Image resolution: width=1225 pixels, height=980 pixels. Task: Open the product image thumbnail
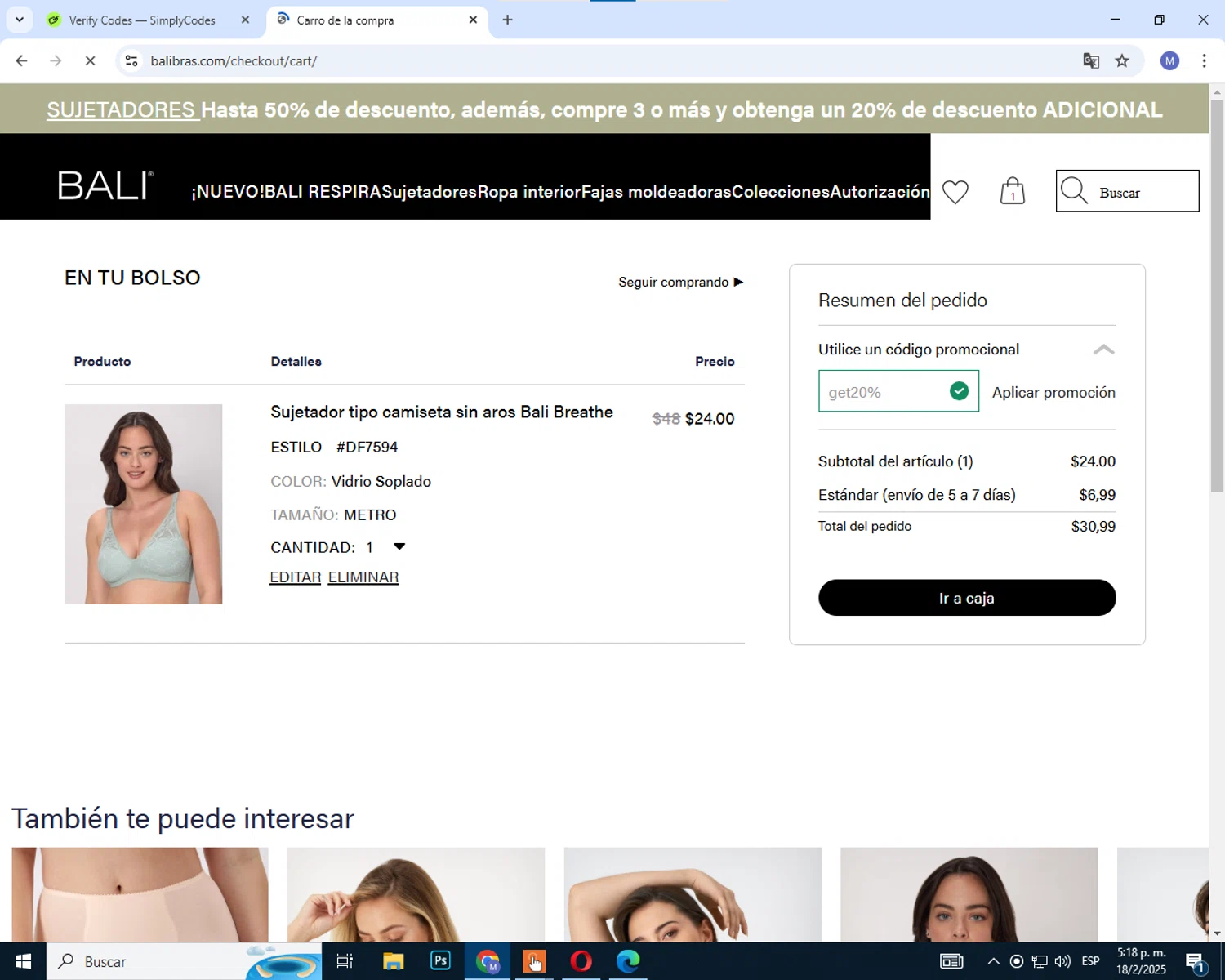pos(143,504)
